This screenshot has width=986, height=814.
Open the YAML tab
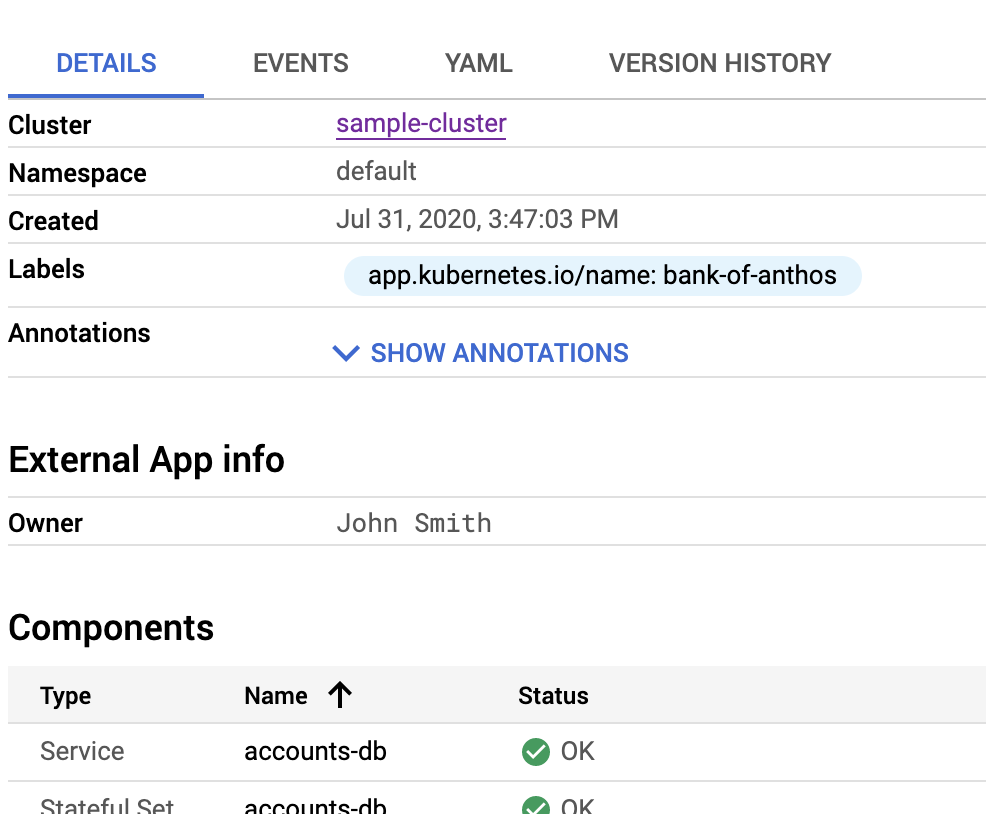[478, 64]
